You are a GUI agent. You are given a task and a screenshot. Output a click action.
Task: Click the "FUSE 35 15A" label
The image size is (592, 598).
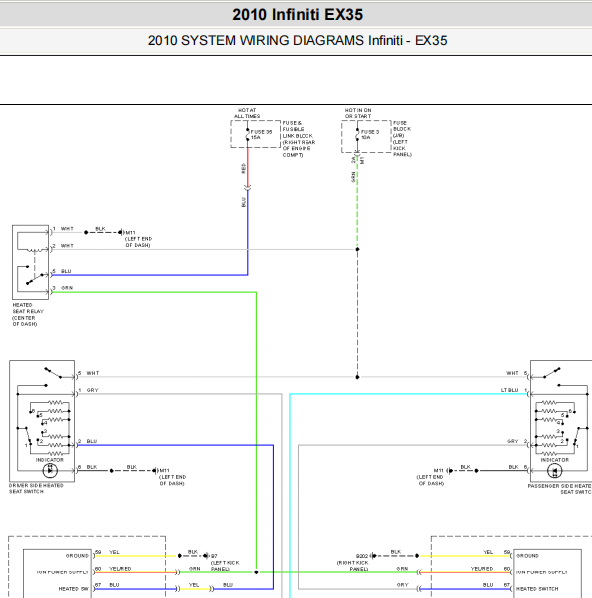pos(261,134)
